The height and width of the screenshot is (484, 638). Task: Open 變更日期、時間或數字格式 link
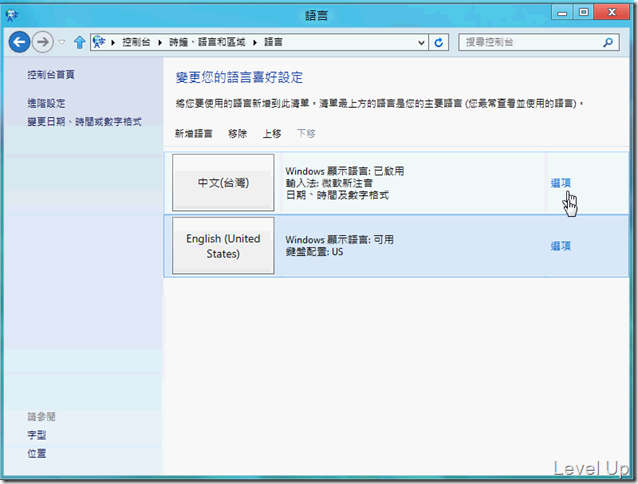point(85,122)
